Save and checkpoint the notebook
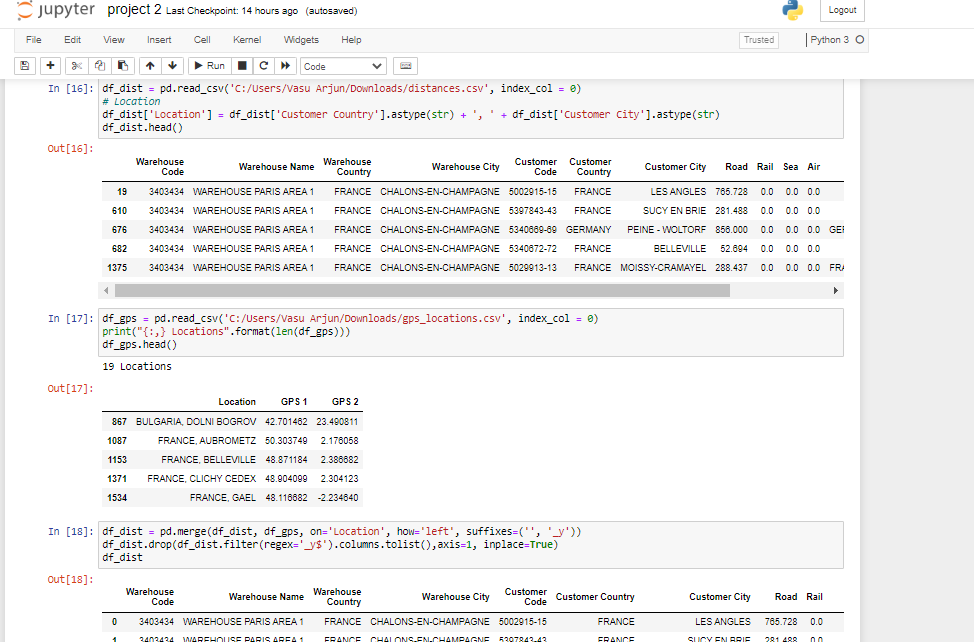This screenshot has height=642, width=974. pos(25,66)
